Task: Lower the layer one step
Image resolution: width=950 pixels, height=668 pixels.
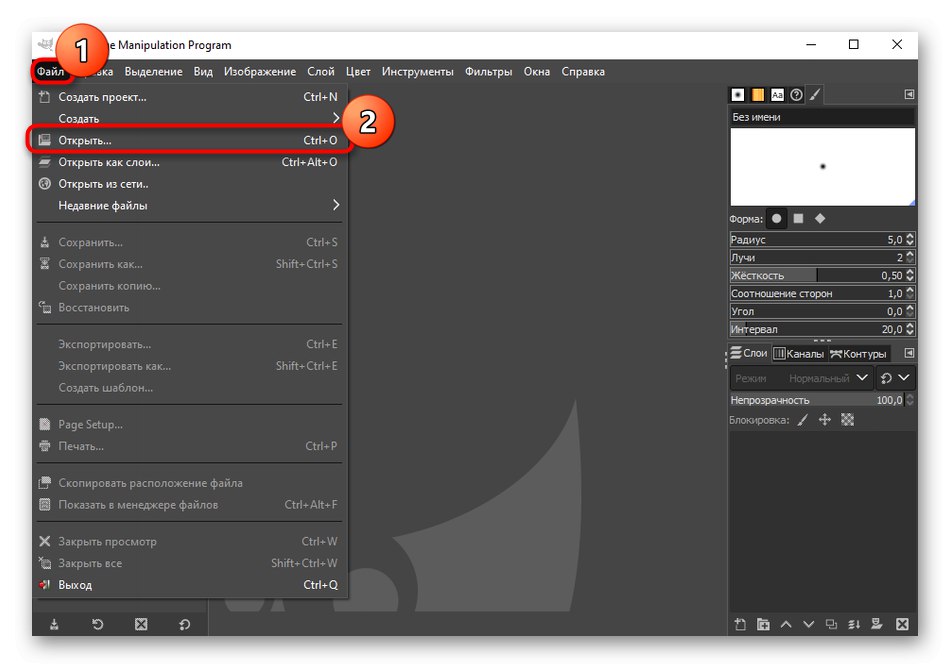Action: [808, 624]
